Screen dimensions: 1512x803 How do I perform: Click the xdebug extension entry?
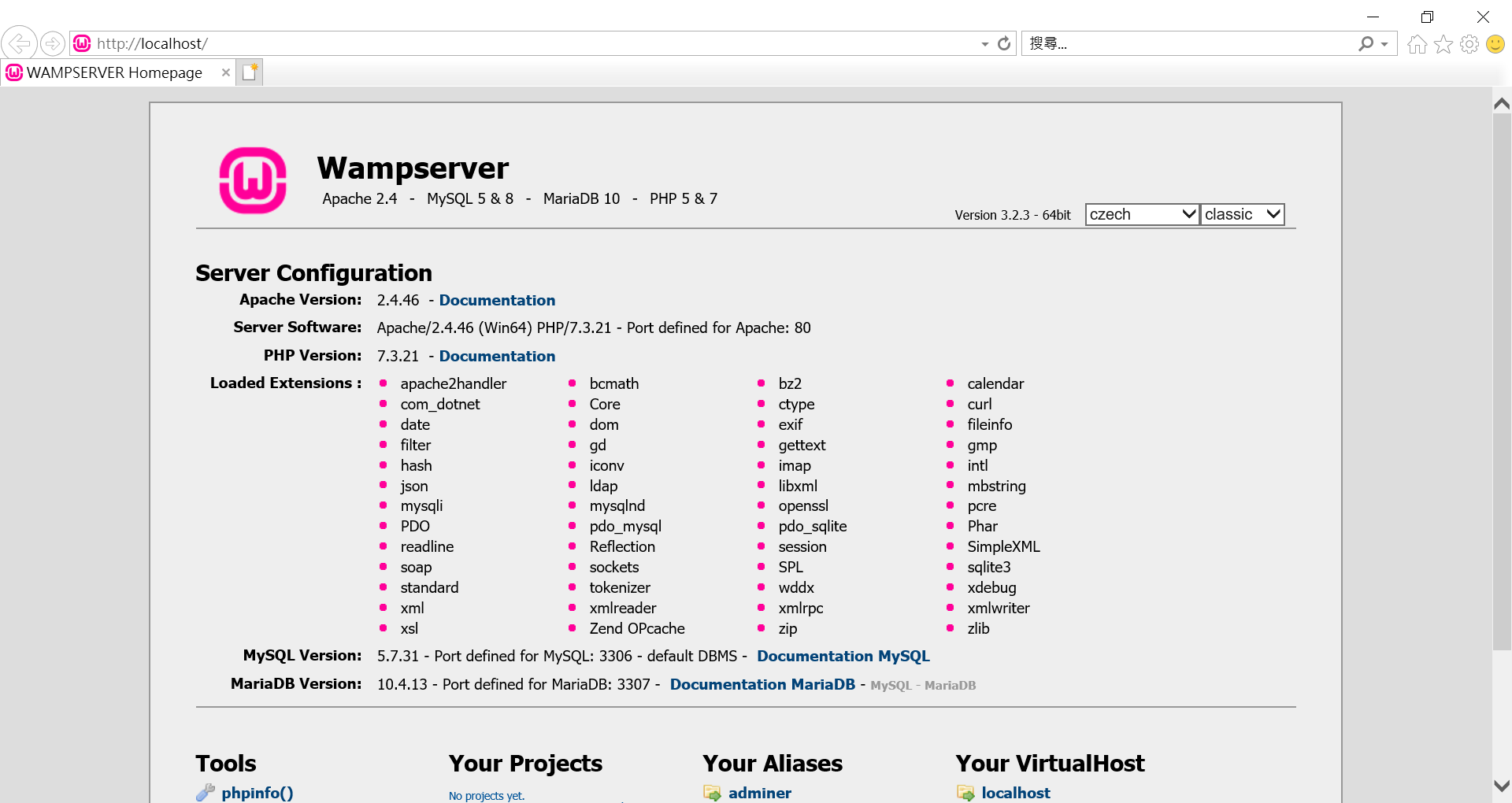991,587
